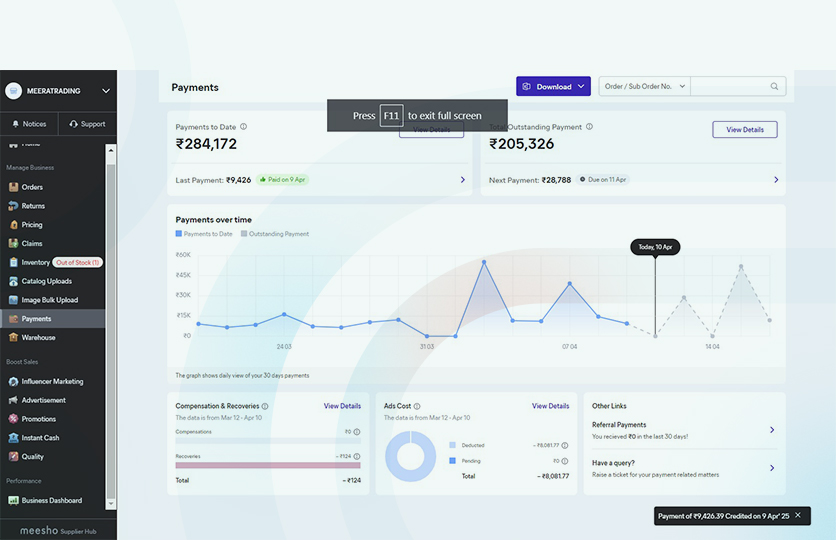The image size is (836, 540).
Task: Click View Details for Outstanding Payment
Action: click(744, 130)
